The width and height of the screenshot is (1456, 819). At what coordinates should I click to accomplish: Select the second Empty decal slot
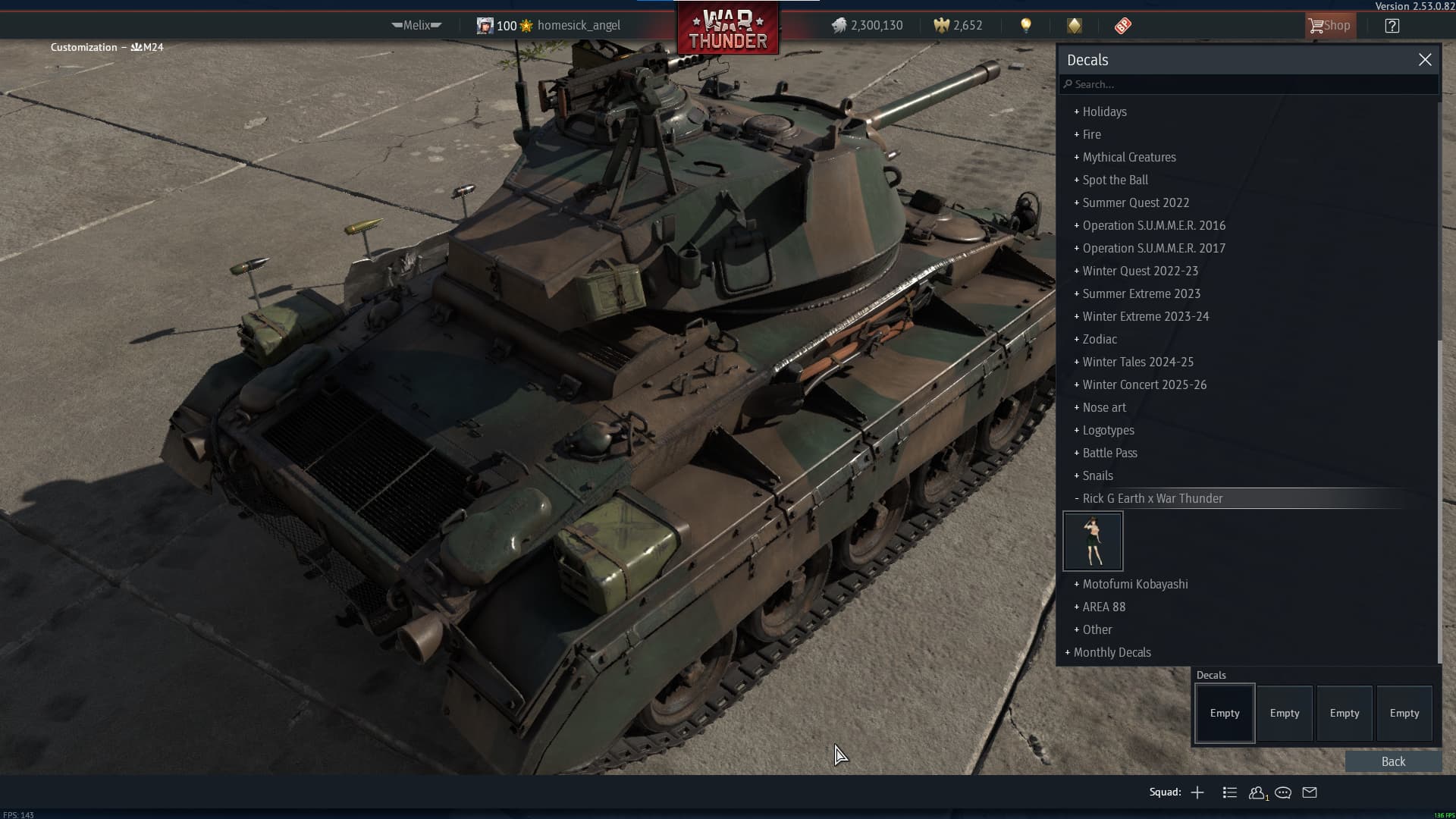coord(1285,713)
